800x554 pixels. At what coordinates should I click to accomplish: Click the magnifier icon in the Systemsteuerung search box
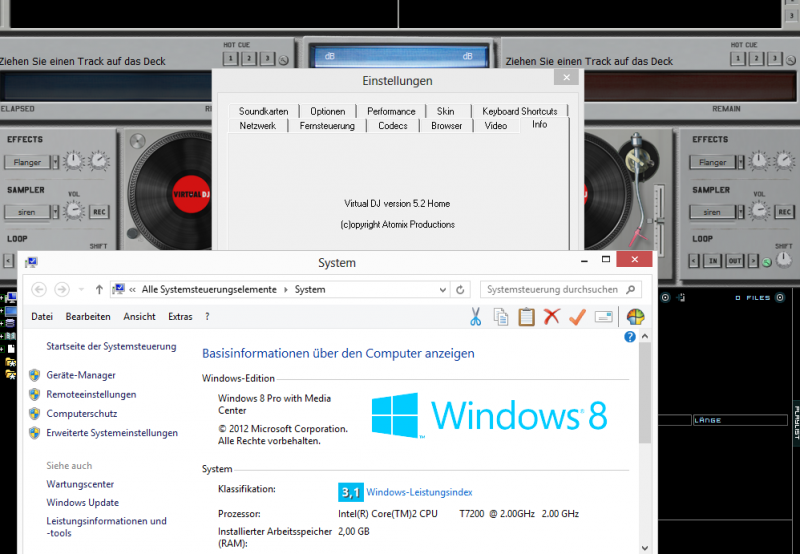[x=631, y=289]
